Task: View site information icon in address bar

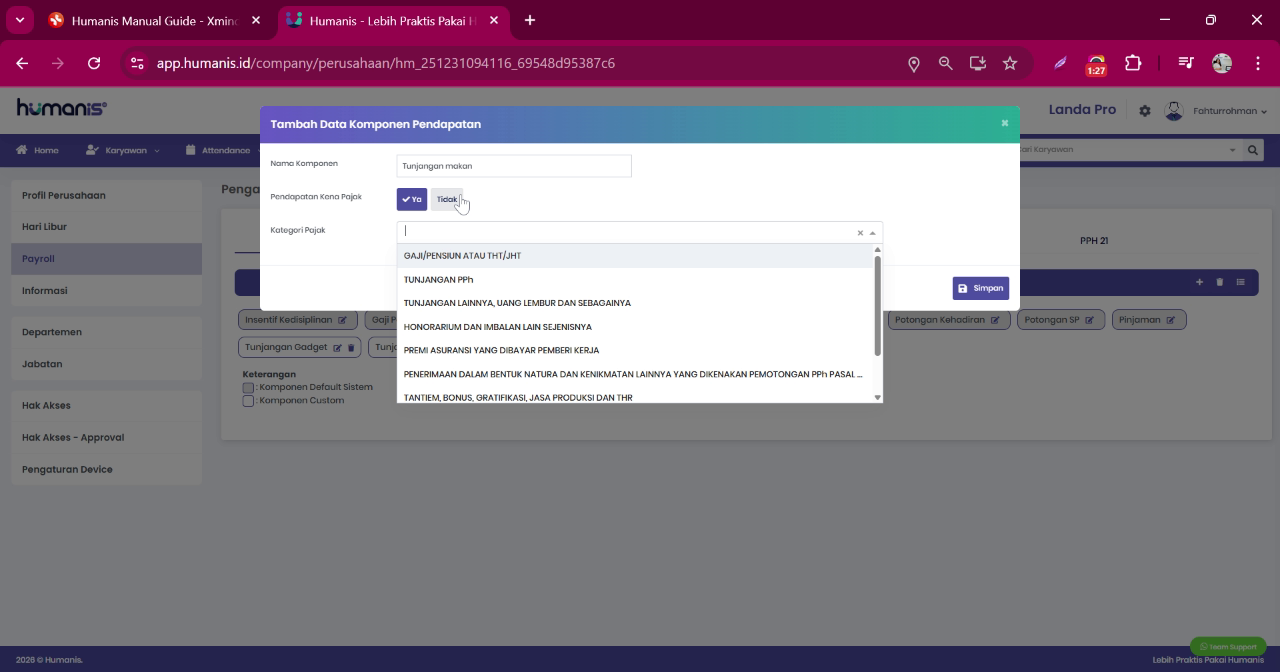Action: pyautogui.click(x=138, y=63)
